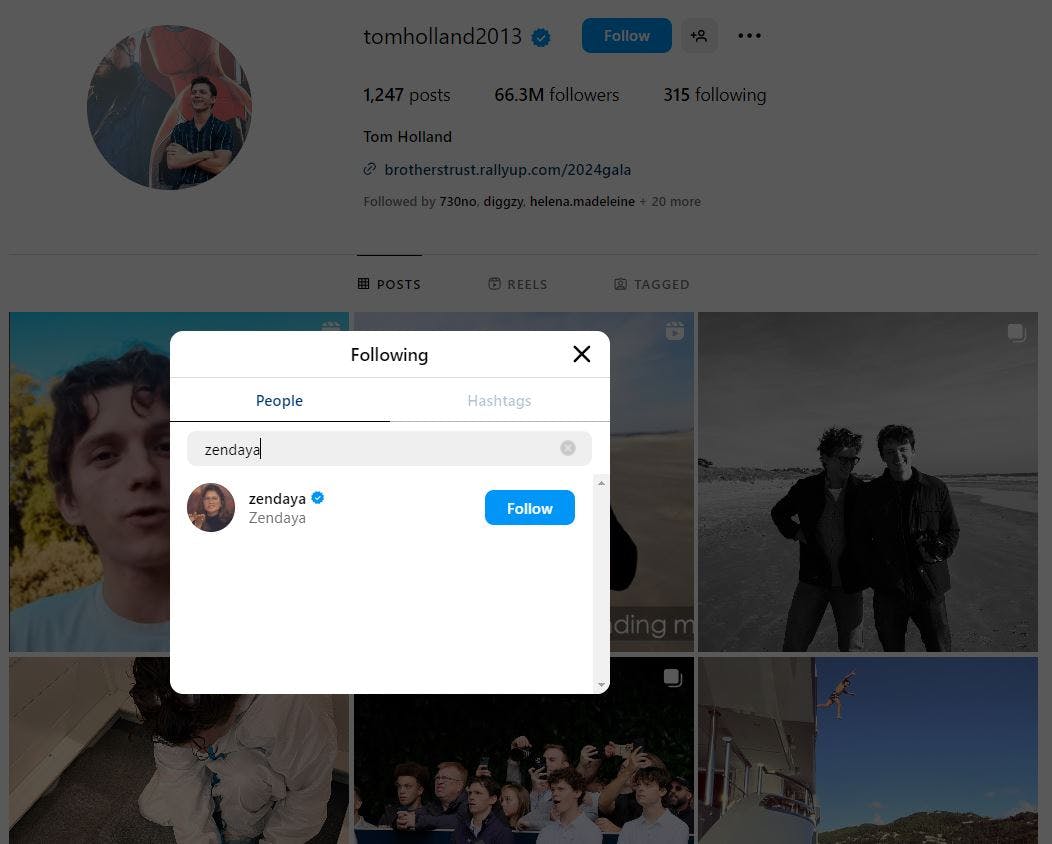Close the Following dialog
The image size is (1052, 844).
581,354
